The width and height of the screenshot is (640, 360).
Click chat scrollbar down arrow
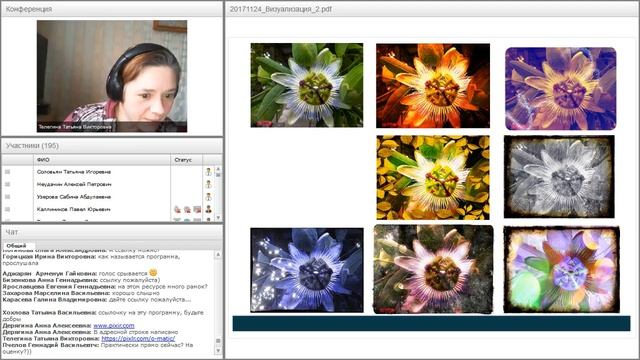coord(218,351)
